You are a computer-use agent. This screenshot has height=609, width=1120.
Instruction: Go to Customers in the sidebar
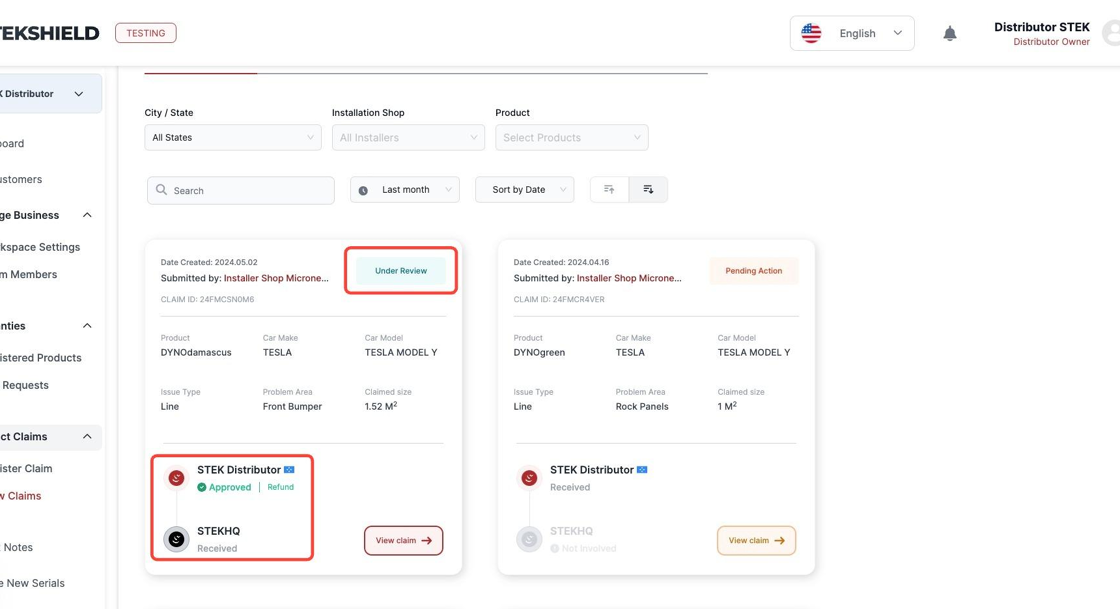21,179
